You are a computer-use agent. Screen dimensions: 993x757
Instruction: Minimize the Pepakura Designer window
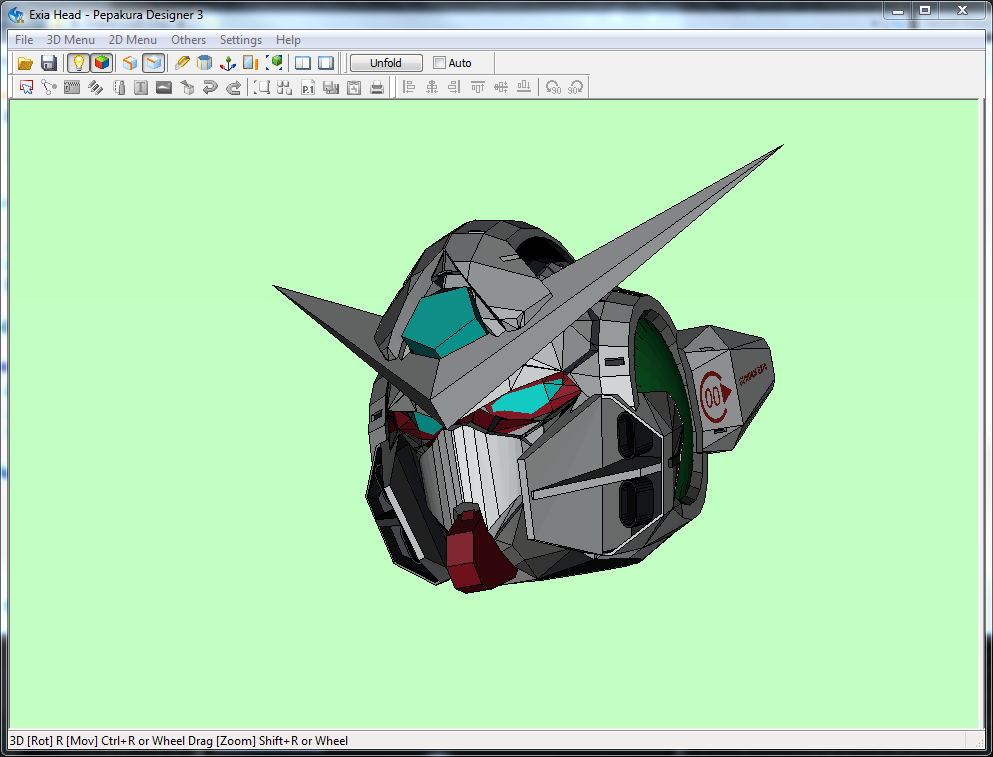coord(898,11)
